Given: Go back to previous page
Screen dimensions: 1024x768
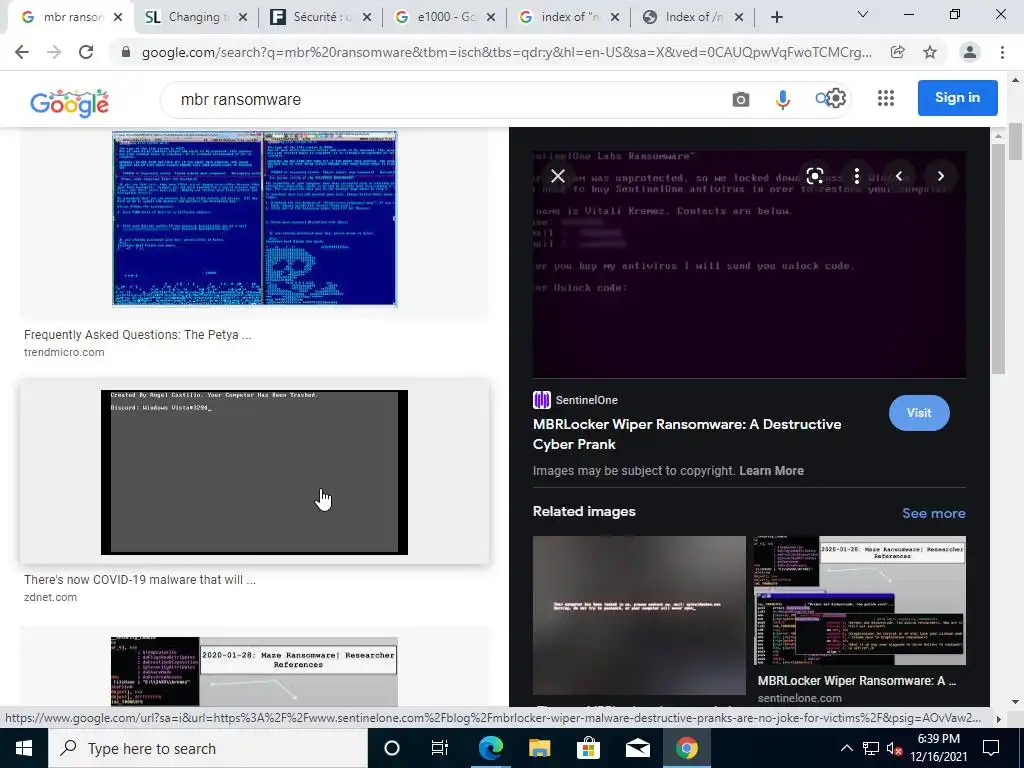Looking at the screenshot, I should (x=22, y=52).
